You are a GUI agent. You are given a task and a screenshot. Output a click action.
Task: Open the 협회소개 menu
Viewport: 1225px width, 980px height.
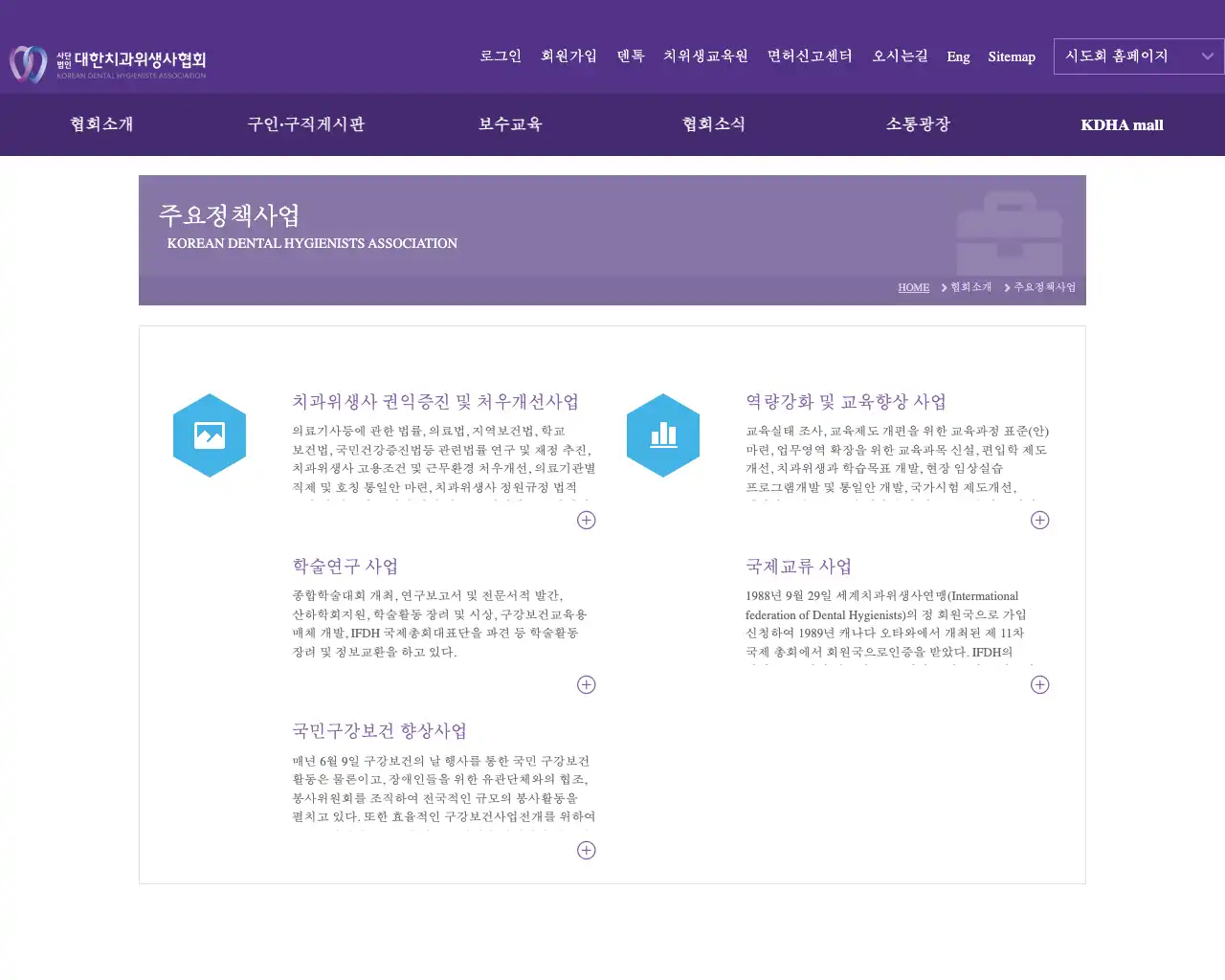(100, 124)
